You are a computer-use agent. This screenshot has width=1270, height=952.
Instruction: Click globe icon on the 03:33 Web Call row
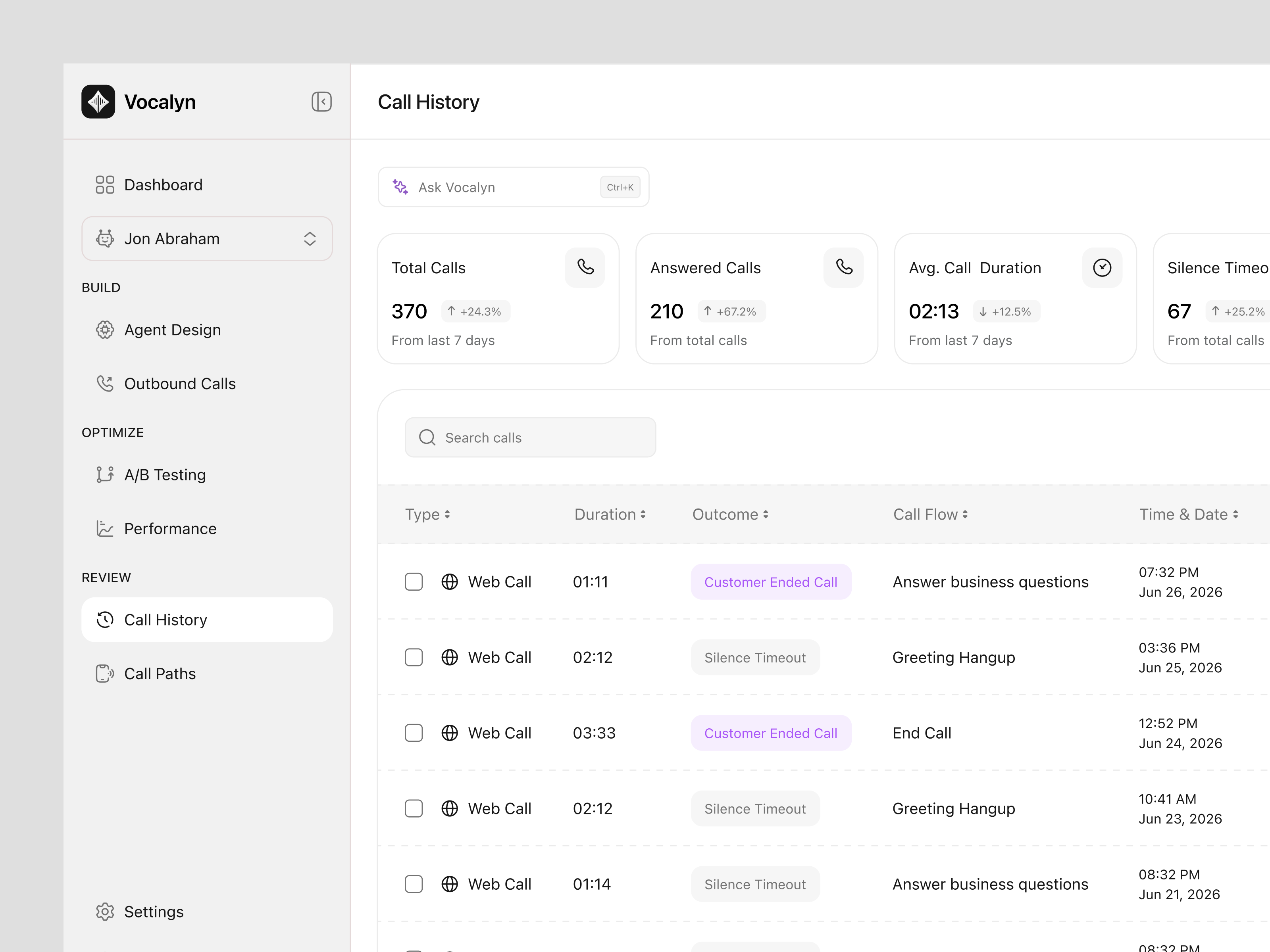pos(450,733)
